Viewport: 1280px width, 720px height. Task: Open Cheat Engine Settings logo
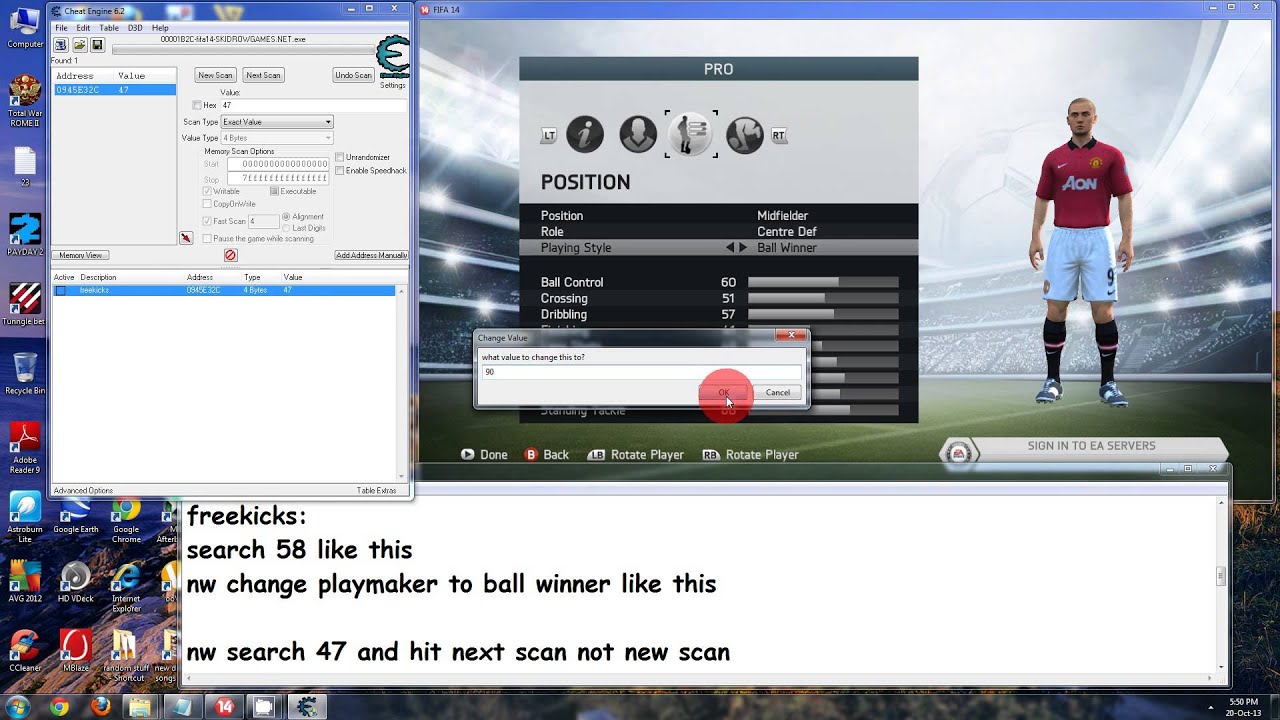pos(392,60)
